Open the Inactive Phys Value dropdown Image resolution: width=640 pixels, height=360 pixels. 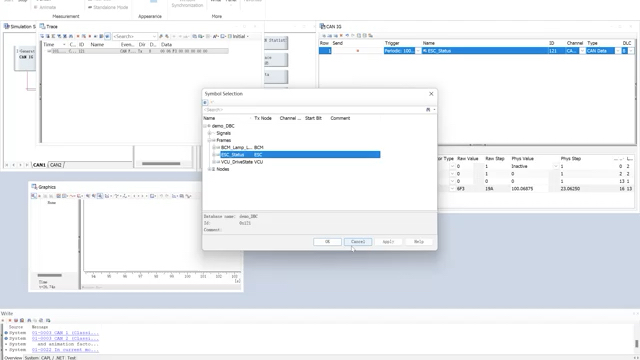pos(556,166)
